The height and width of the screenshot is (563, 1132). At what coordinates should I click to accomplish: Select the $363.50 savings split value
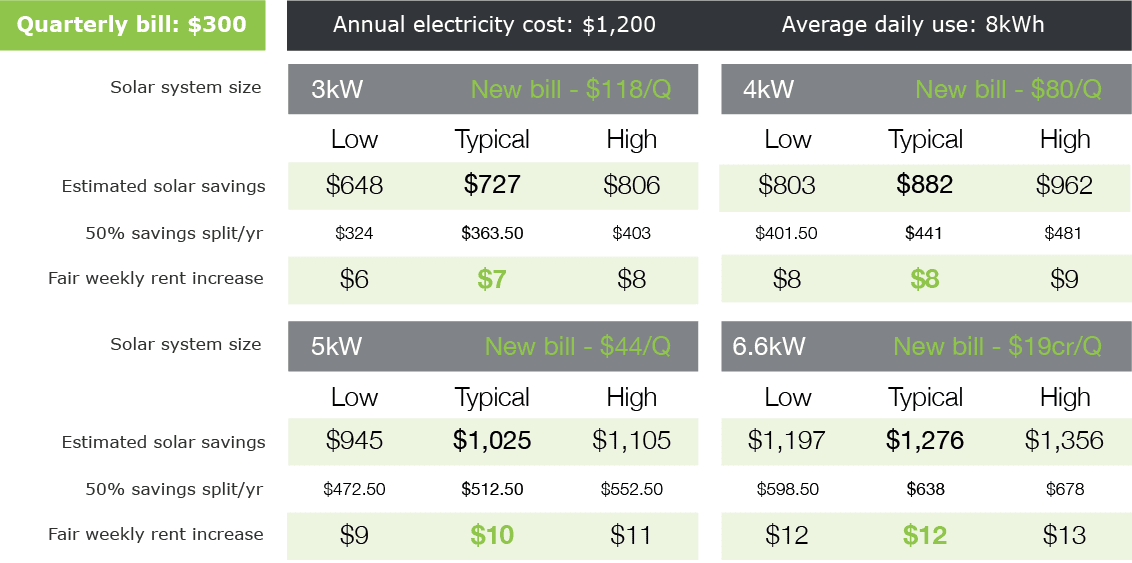[492, 233]
